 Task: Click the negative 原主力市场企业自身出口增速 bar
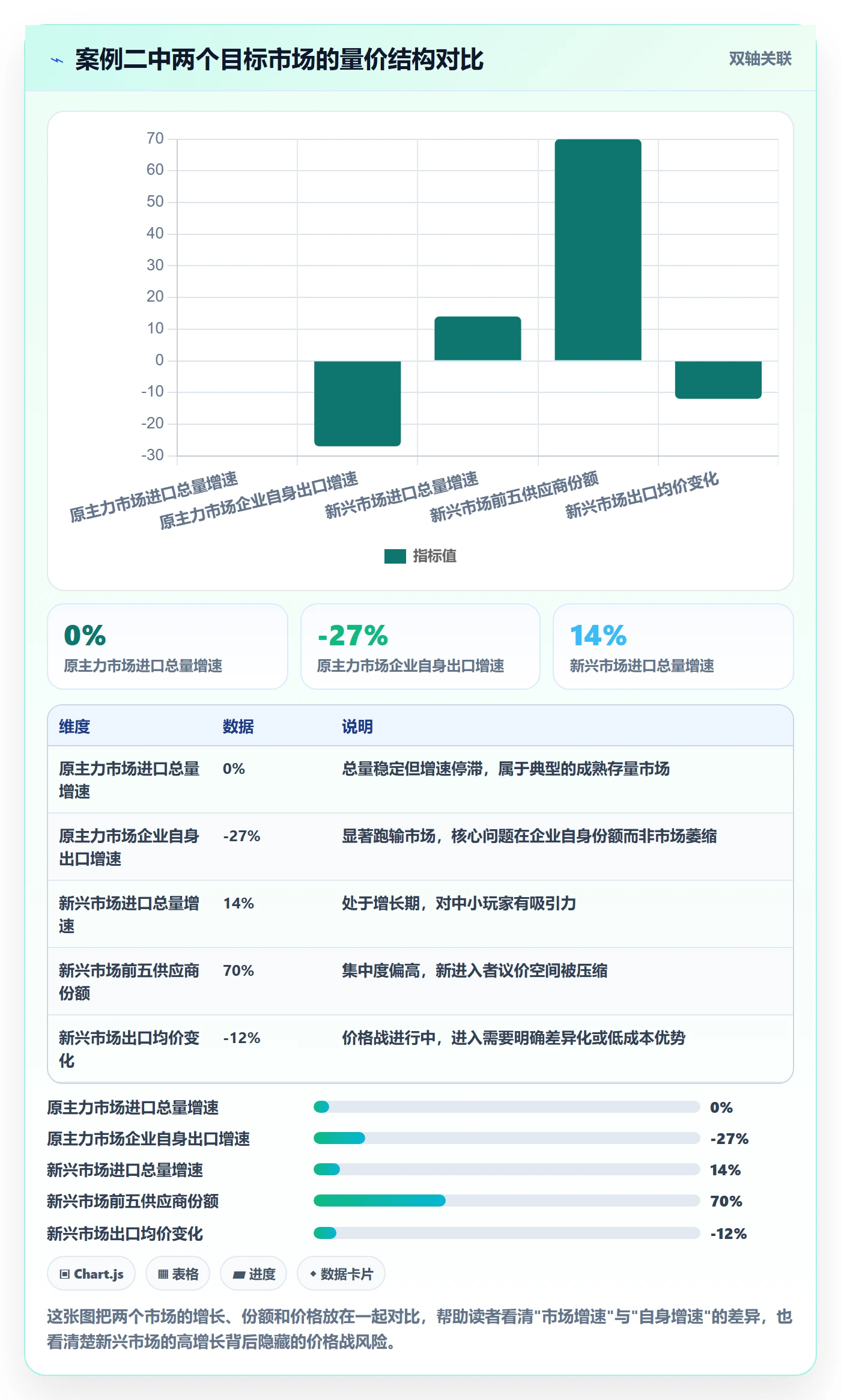[357, 403]
